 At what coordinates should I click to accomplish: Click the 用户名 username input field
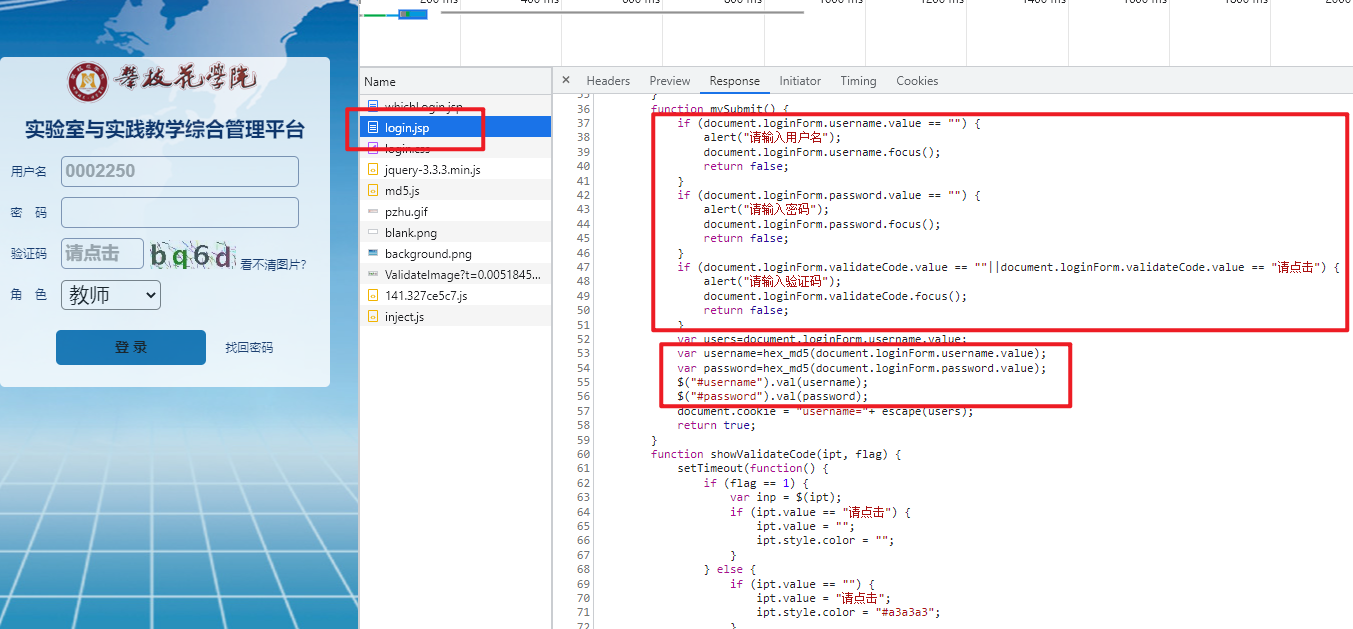point(180,171)
